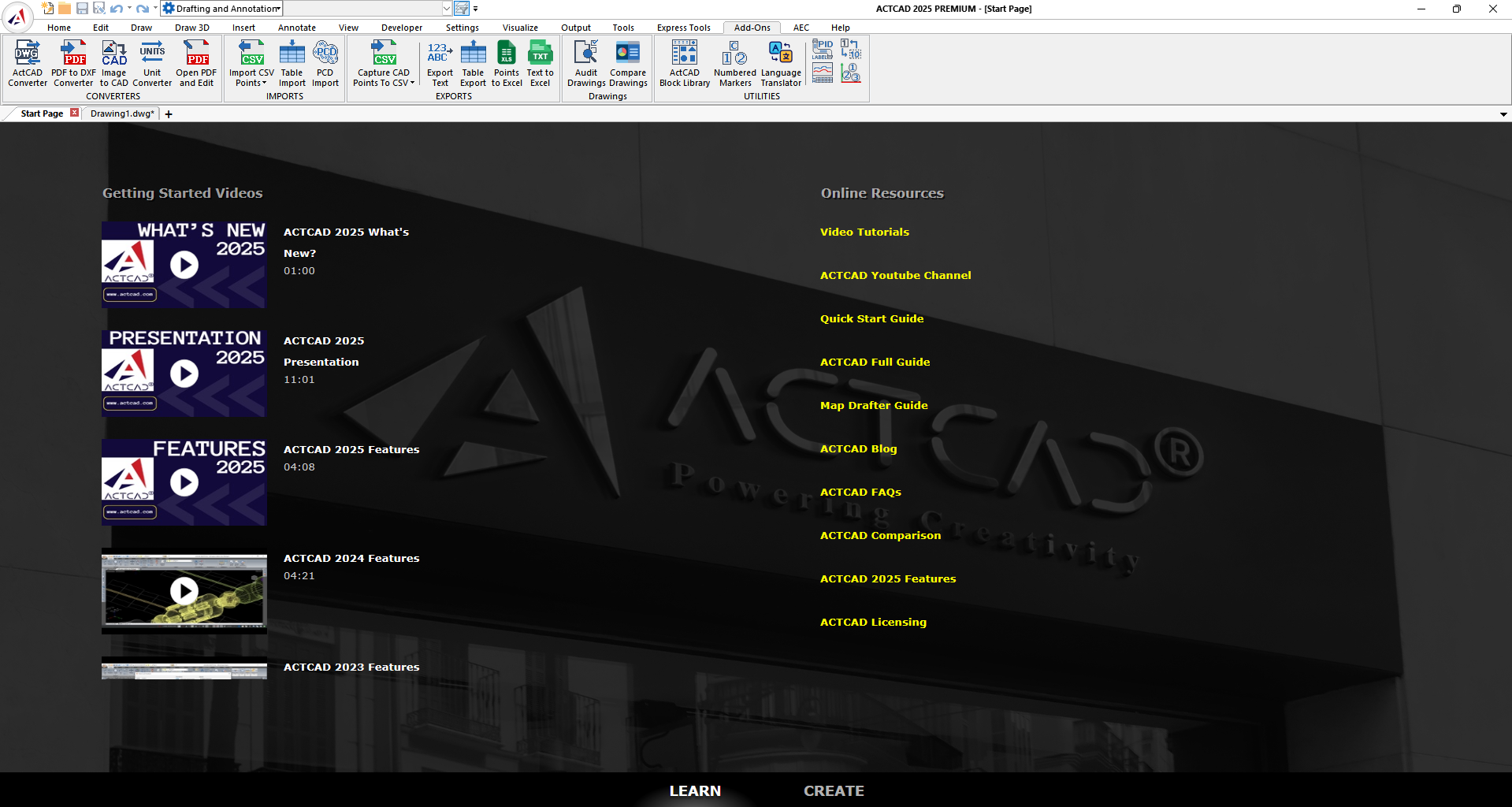Export Points to Excel
Image resolution: width=1512 pixels, height=807 pixels.
click(507, 63)
